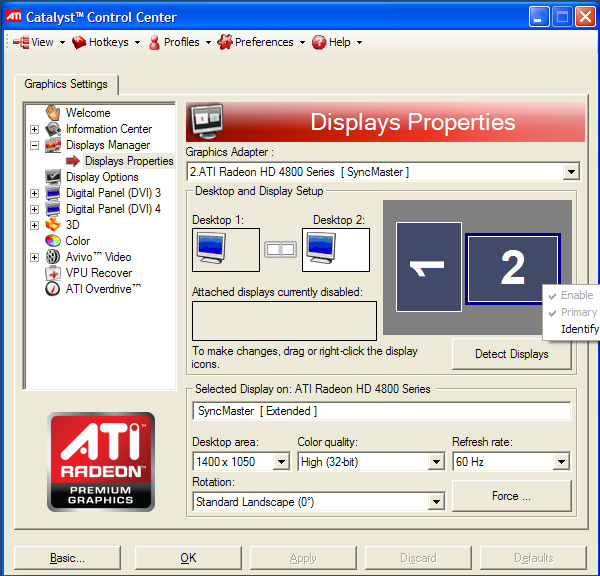Open the Graphics Adapter dropdown
Viewport: 600px width, 576px height.
(571, 171)
